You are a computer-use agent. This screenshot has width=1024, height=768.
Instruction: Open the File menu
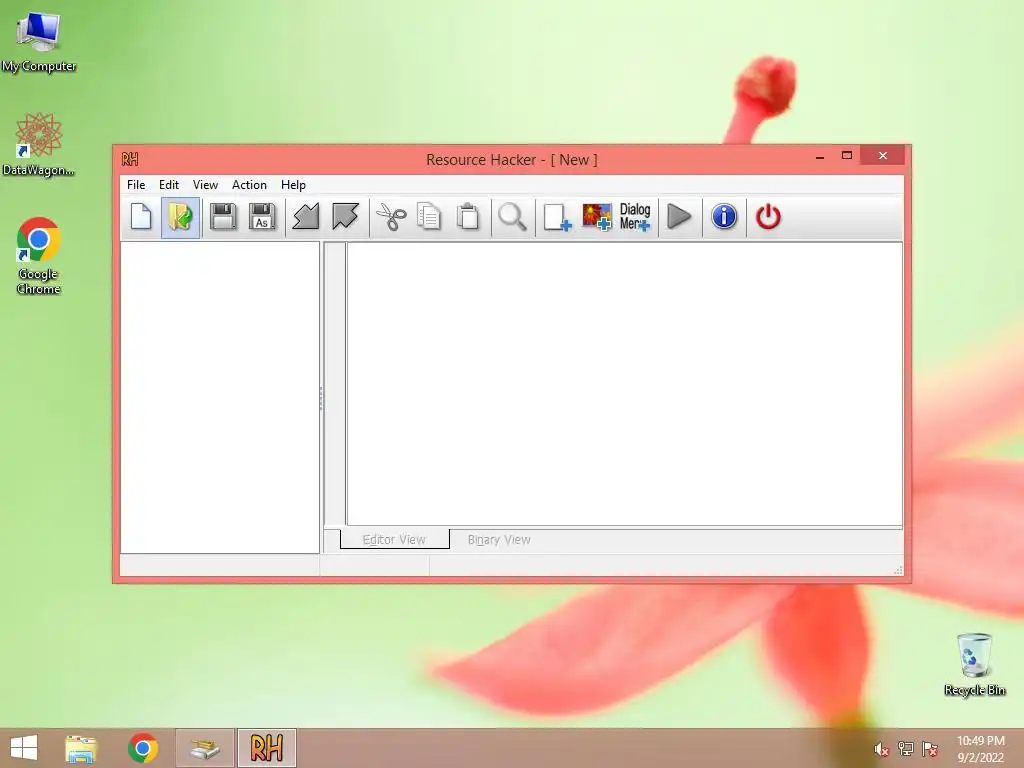(x=136, y=185)
